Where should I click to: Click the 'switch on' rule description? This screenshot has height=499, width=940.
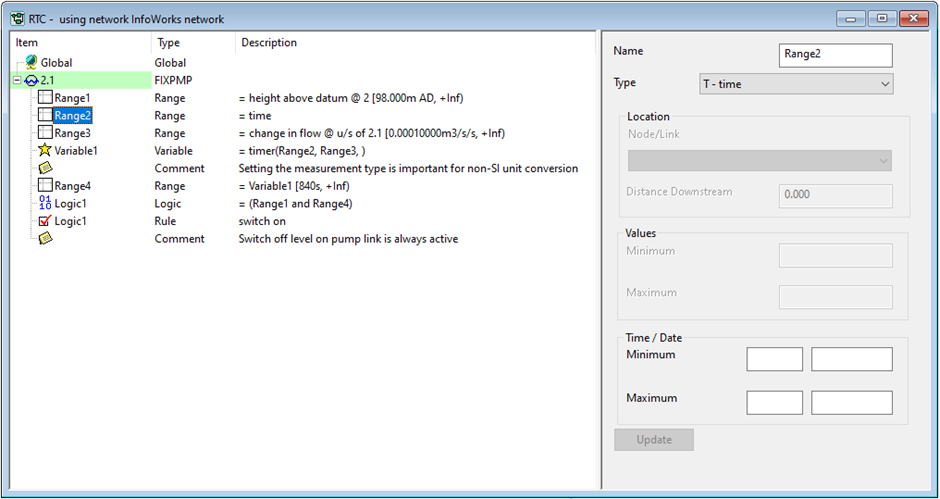[263, 221]
